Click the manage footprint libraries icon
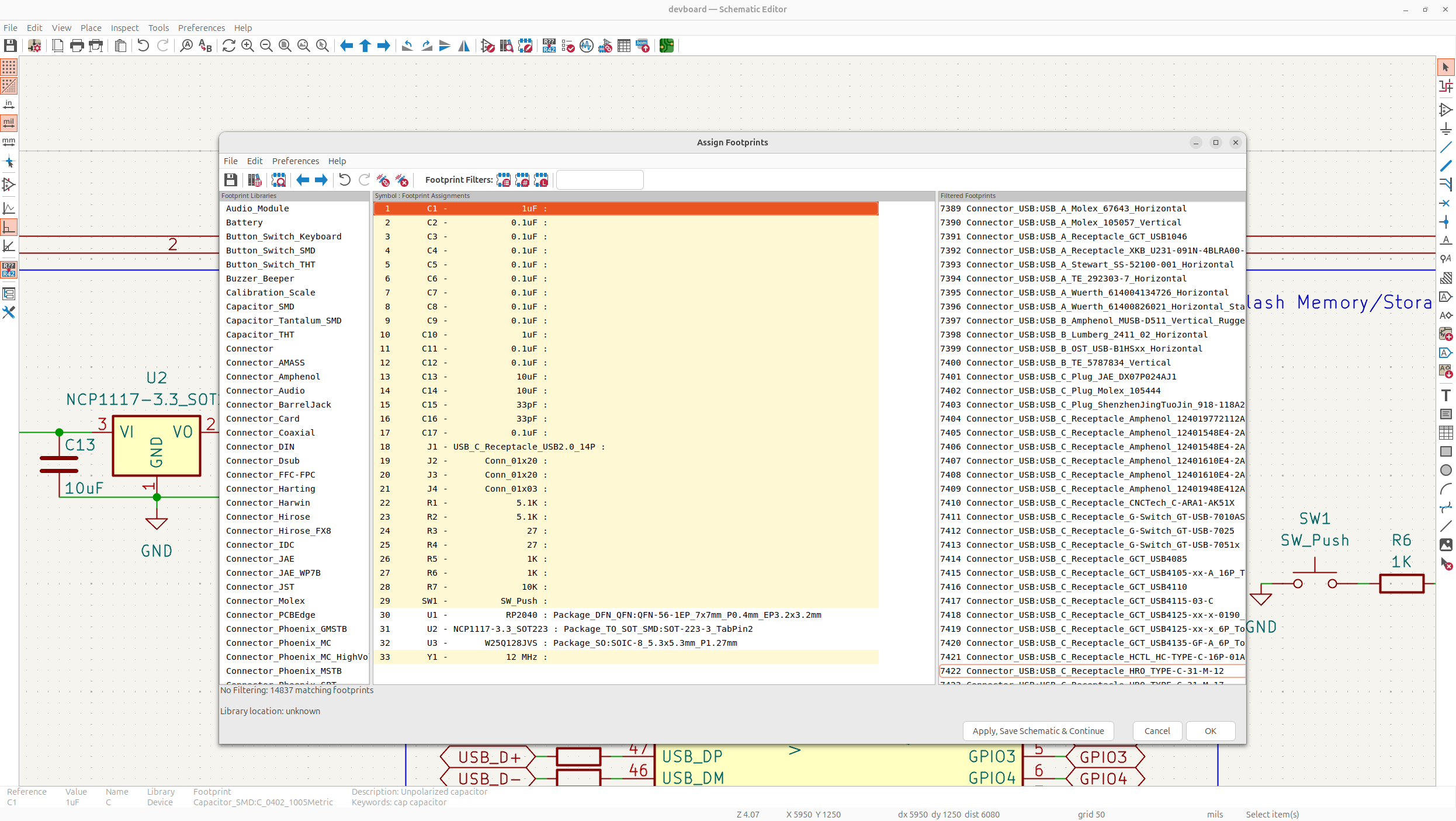The width and height of the screenshot is (1456, 821). coord(254,180)
